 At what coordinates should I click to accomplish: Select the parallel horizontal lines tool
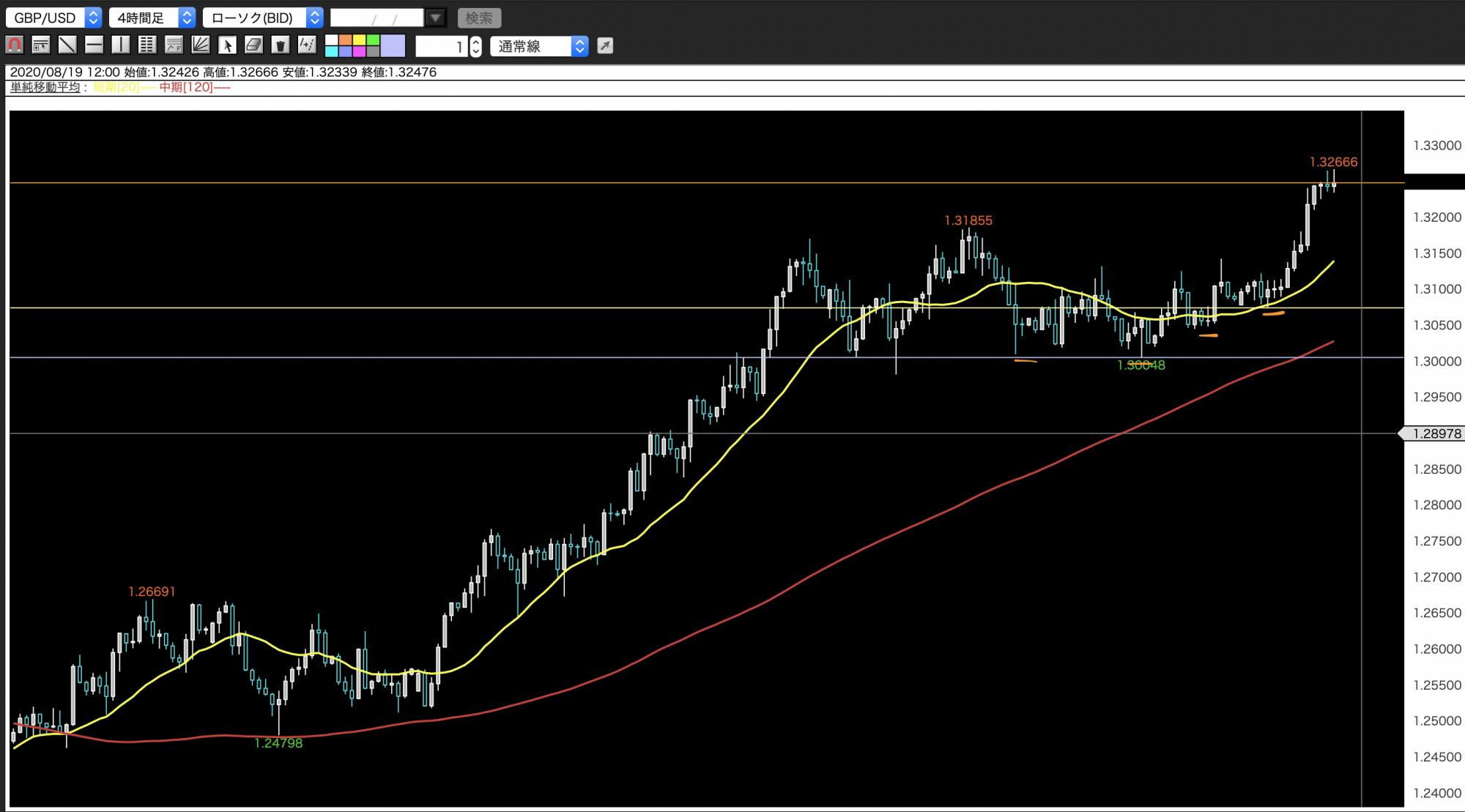tap(146, 45)
